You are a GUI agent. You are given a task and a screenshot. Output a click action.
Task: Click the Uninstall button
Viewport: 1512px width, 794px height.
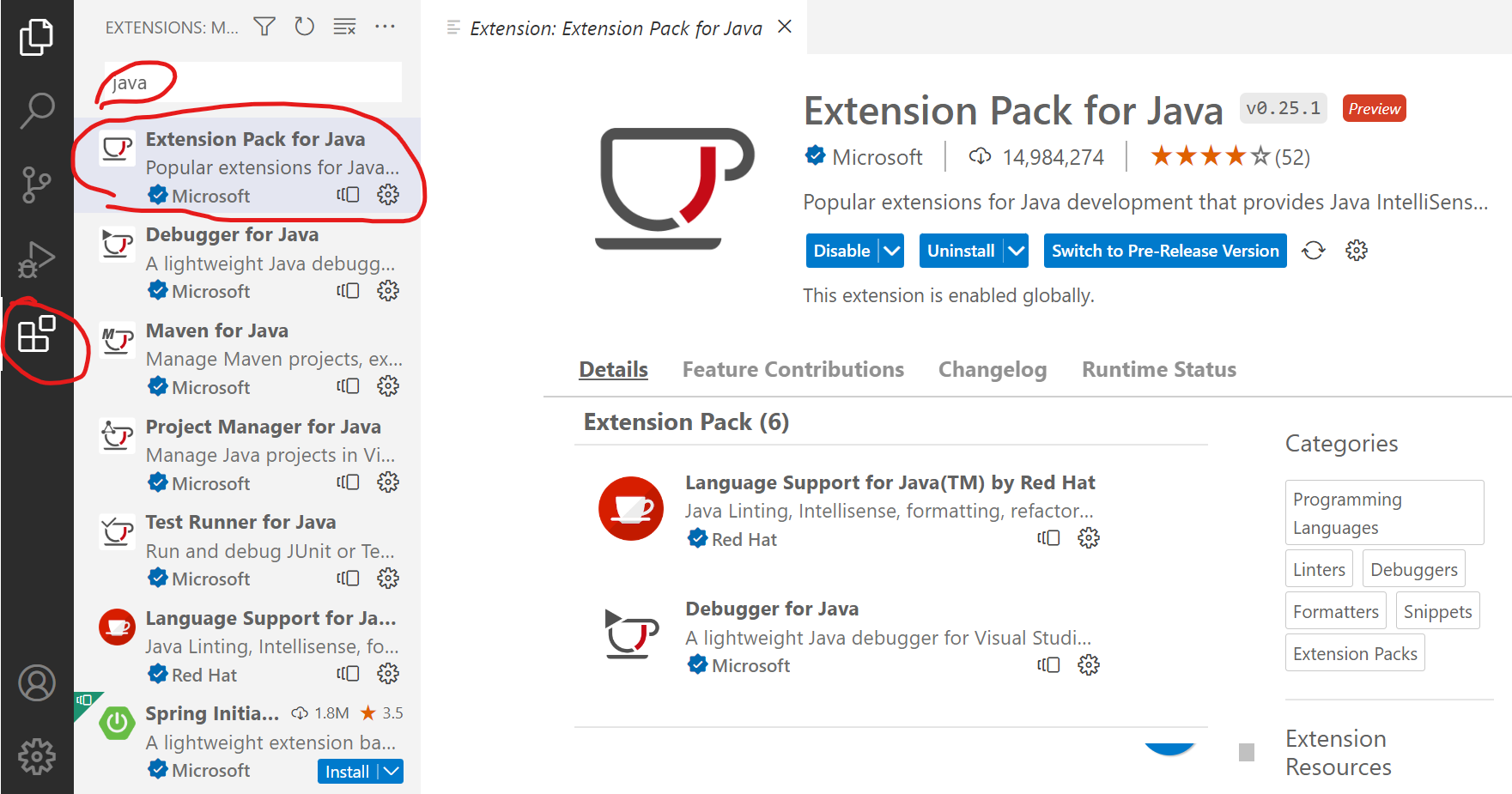pos(961,251)
